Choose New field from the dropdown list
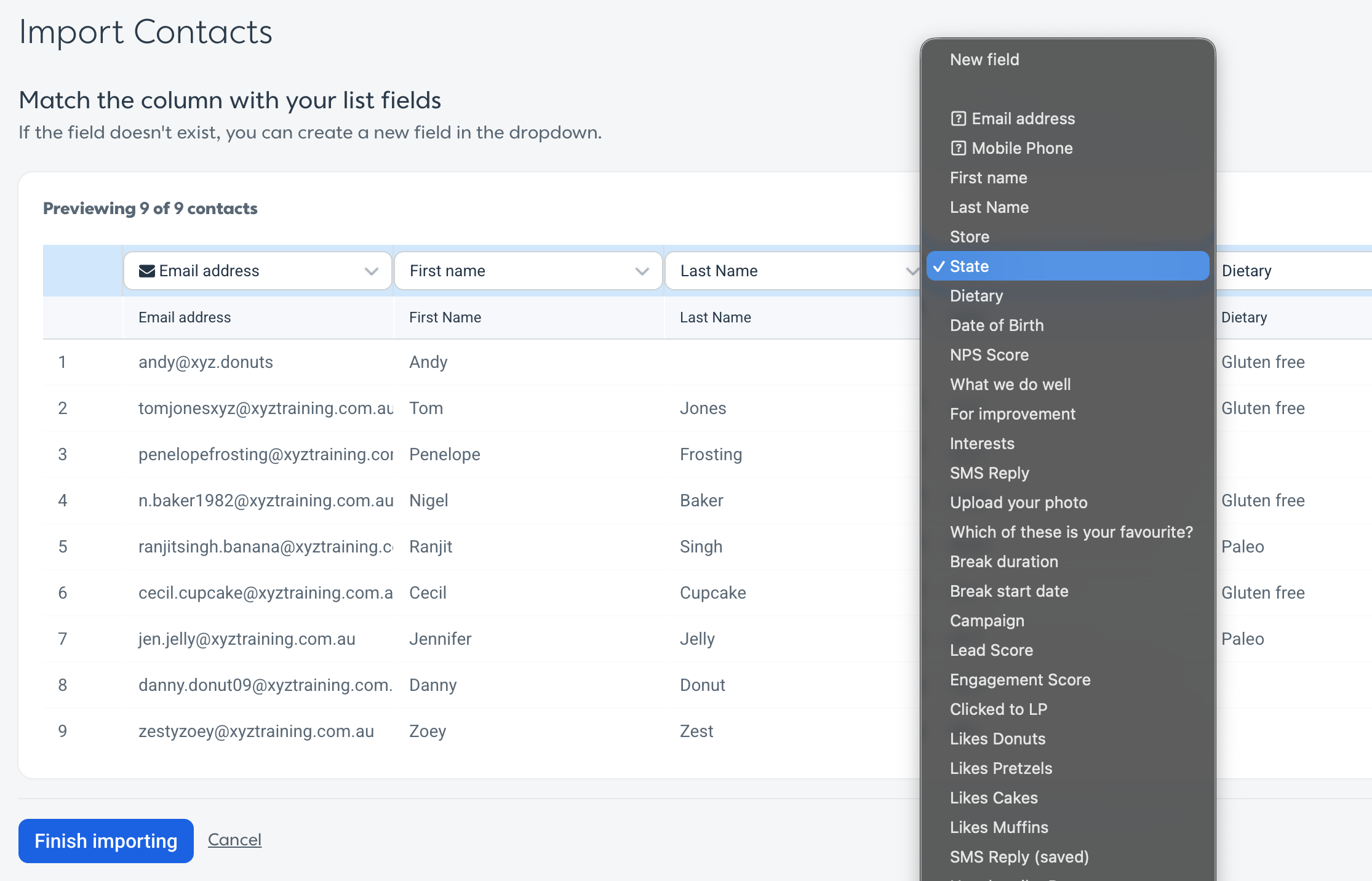Viewport: 1372px width, 881px height. (x=1067, y=60)
